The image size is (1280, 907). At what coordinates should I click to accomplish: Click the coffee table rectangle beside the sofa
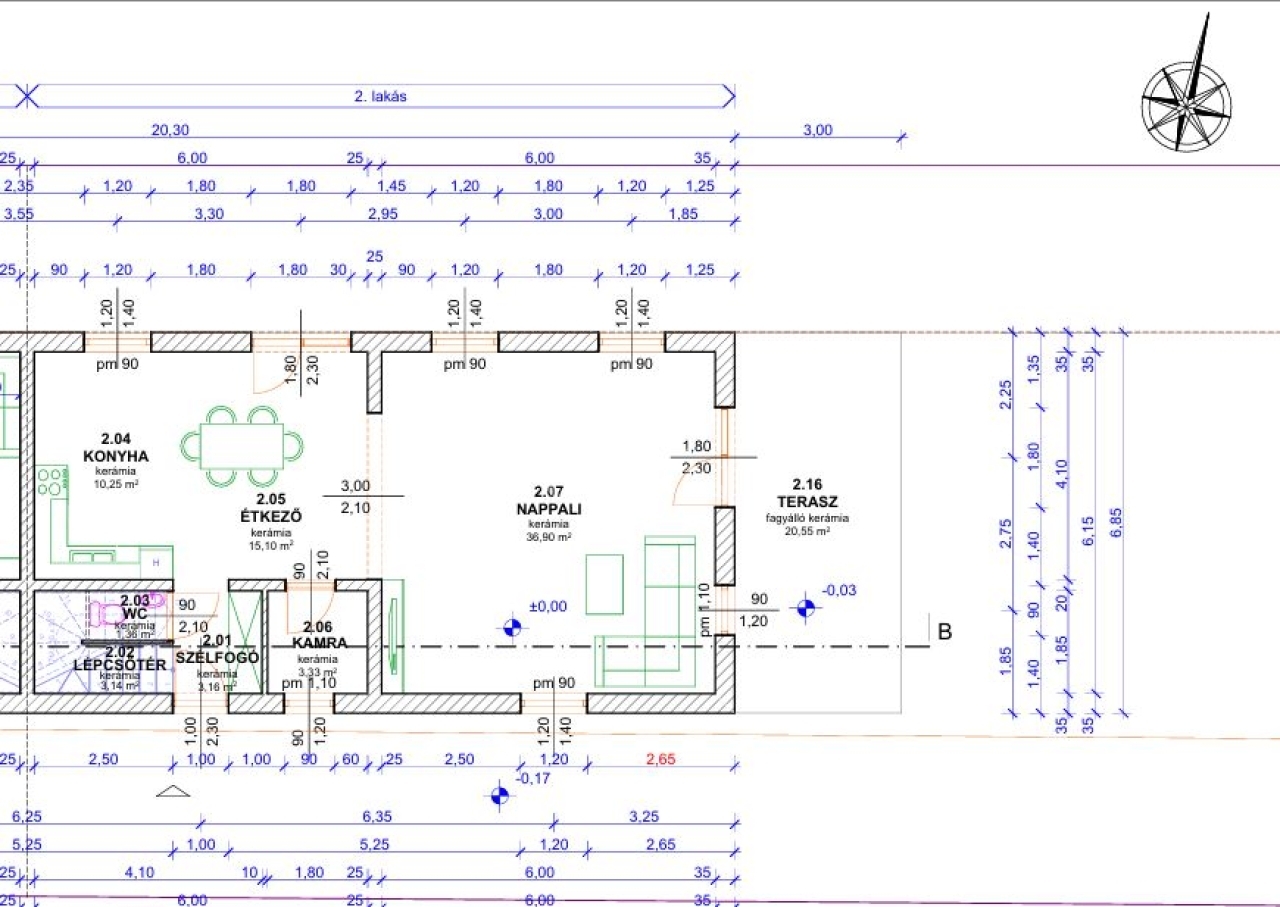(x=604, y=583)
